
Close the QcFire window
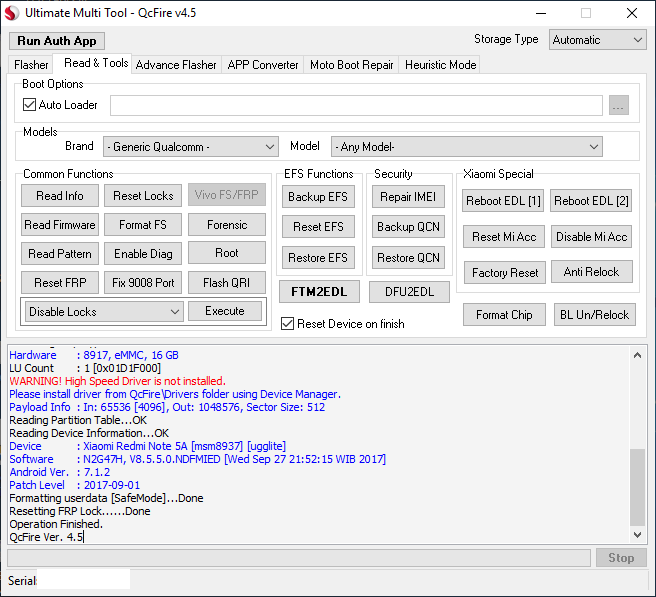[632, 13]
